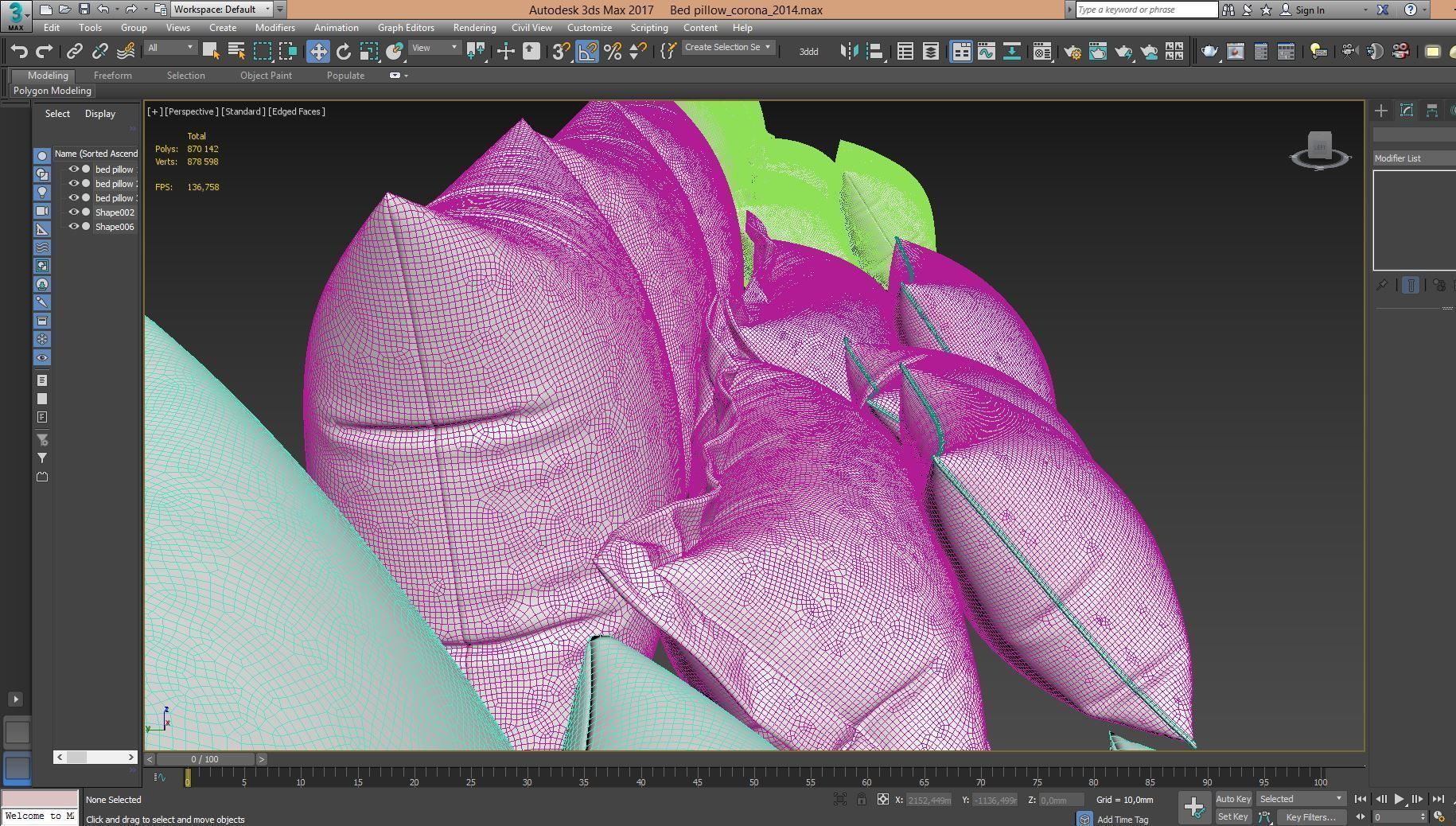
Task: Toggle the Percent Snap button
Action: click(x=613, y=52)
